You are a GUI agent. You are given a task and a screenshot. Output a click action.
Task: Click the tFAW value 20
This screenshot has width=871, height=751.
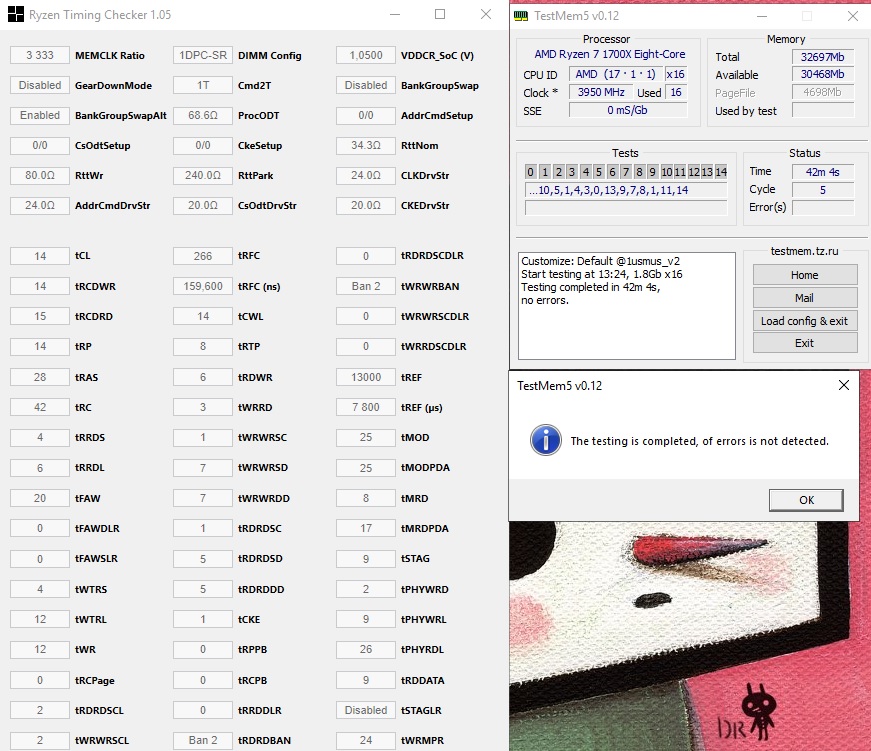(x=40, y=498)
